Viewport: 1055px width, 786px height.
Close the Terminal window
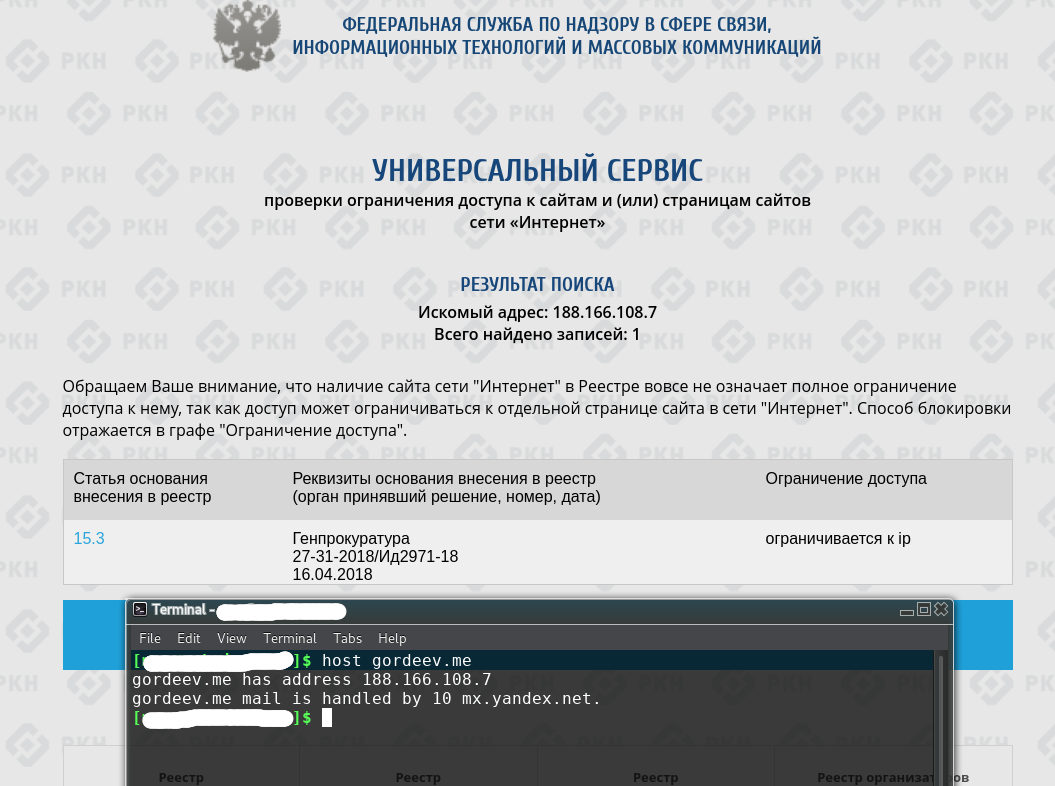point(941,609)
